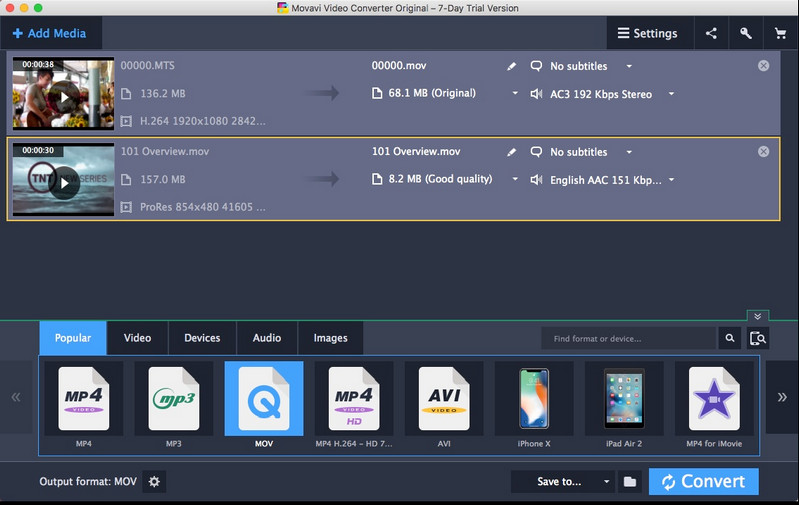Viewport: 799px width, 505px height.
Task: Switch to the Popular tab
Action: 73,338
